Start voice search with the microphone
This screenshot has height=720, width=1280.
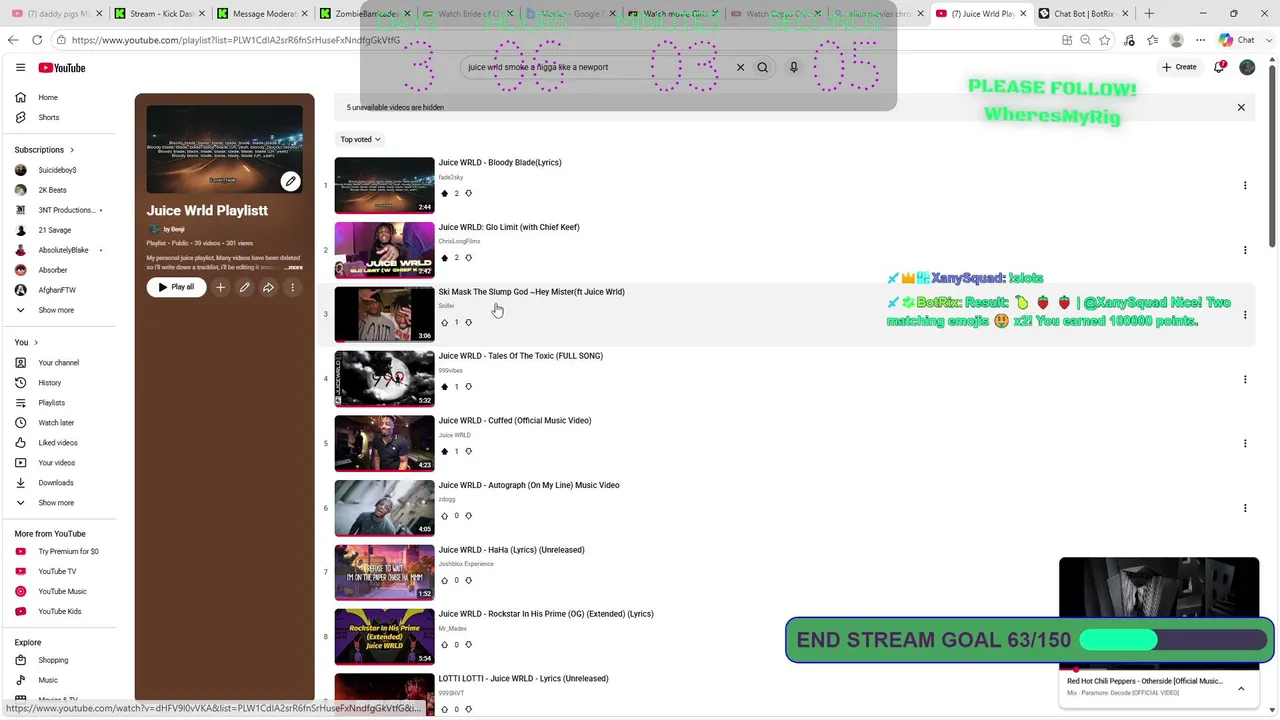(794, 68)
